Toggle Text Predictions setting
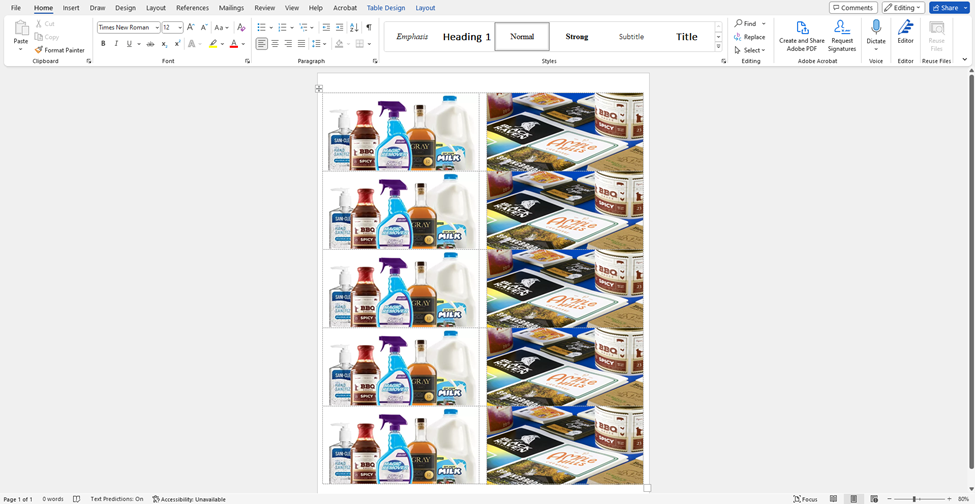The height and width of the screenshot is (504, 975). (x=117, y=499)
